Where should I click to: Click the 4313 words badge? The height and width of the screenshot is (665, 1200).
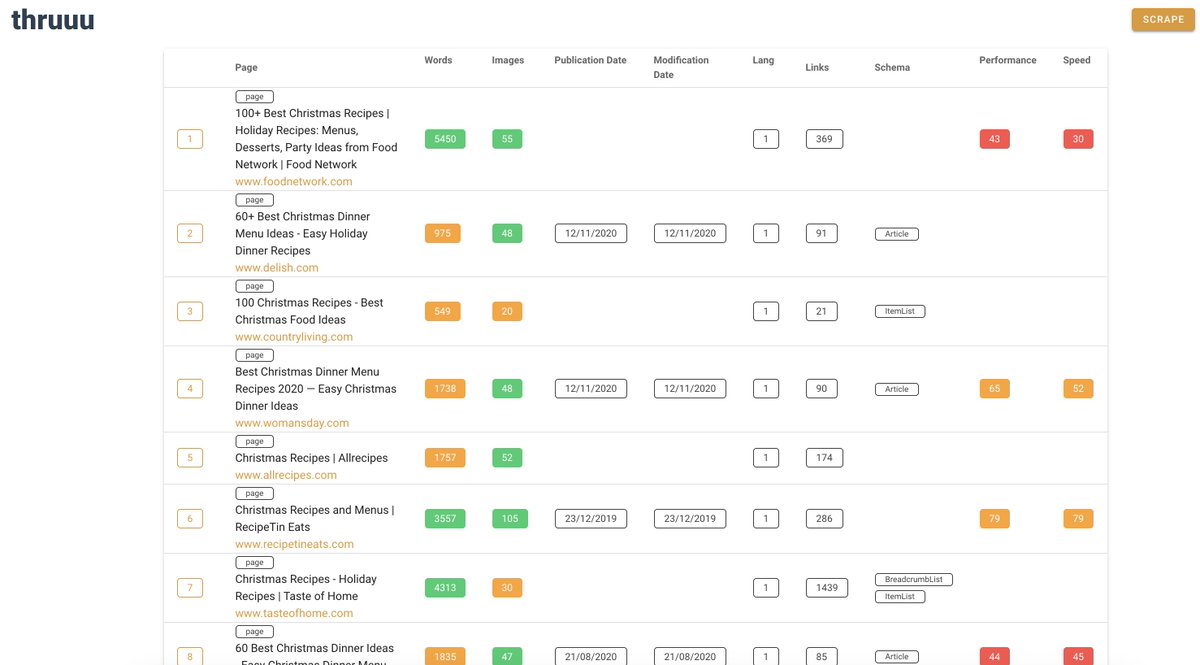pyautogui.click(x=445, y=587)
